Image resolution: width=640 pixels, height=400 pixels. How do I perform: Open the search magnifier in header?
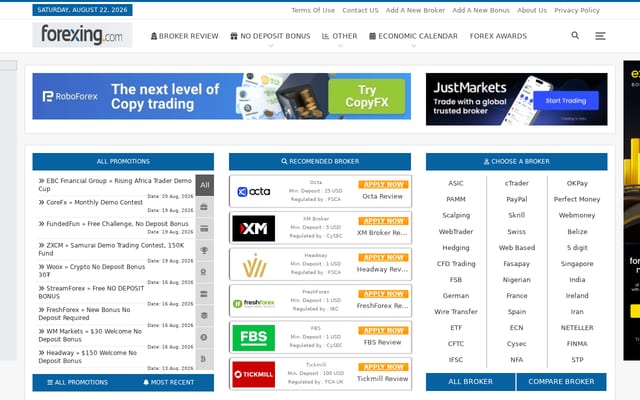click(x=575, y=36)
